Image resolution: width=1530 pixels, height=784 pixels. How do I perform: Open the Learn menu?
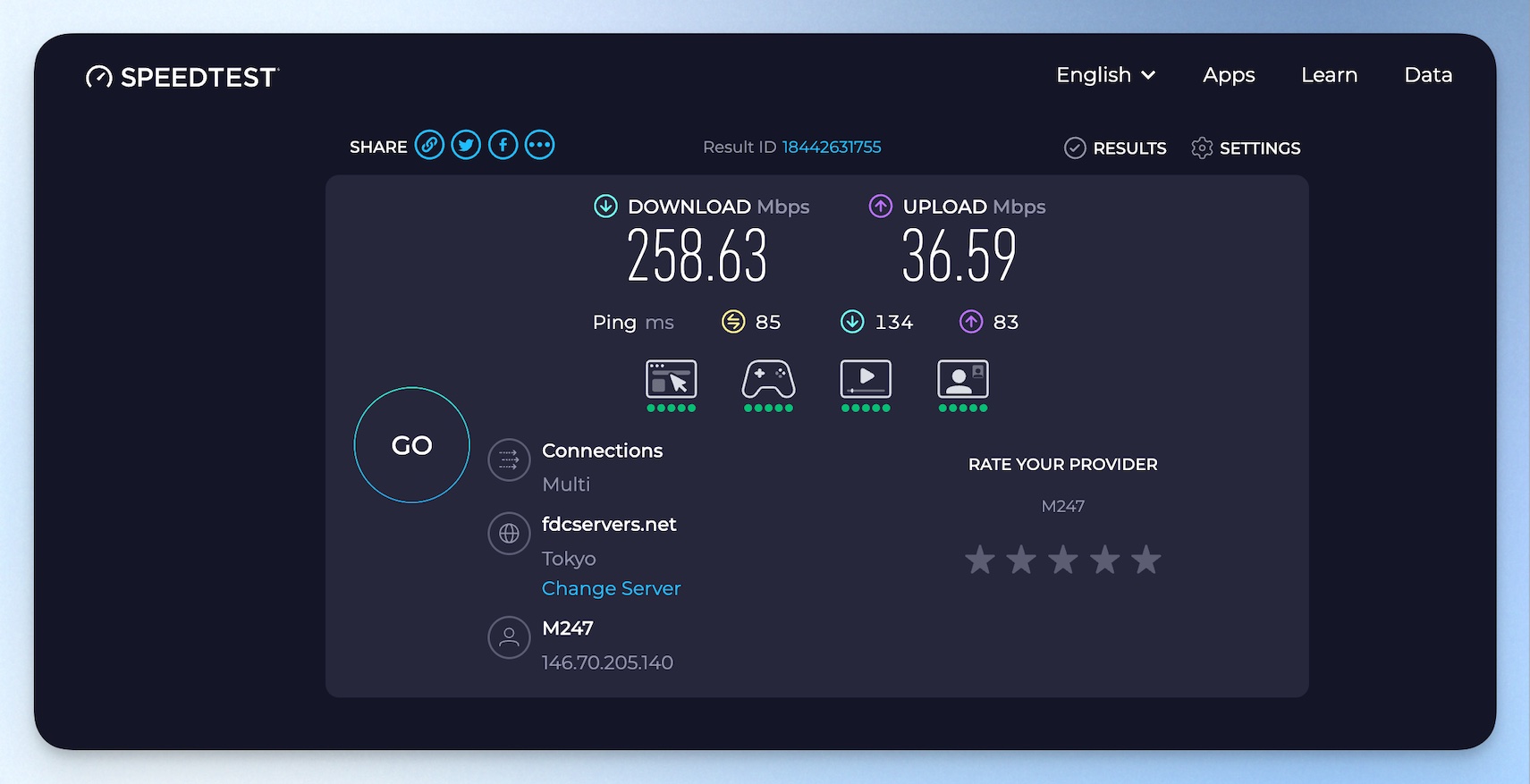1329,75
